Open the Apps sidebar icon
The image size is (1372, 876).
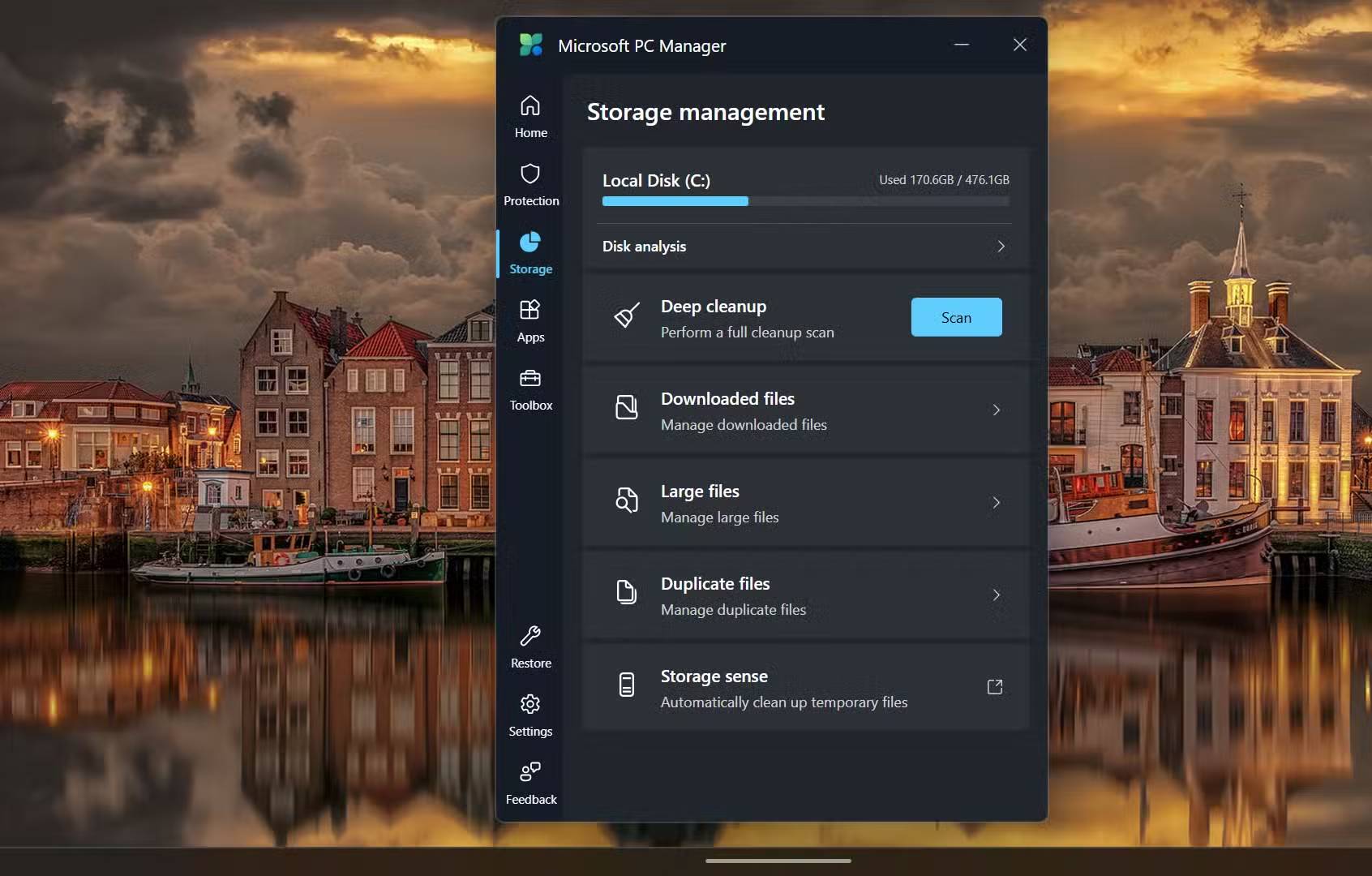[x=530, y=311]
